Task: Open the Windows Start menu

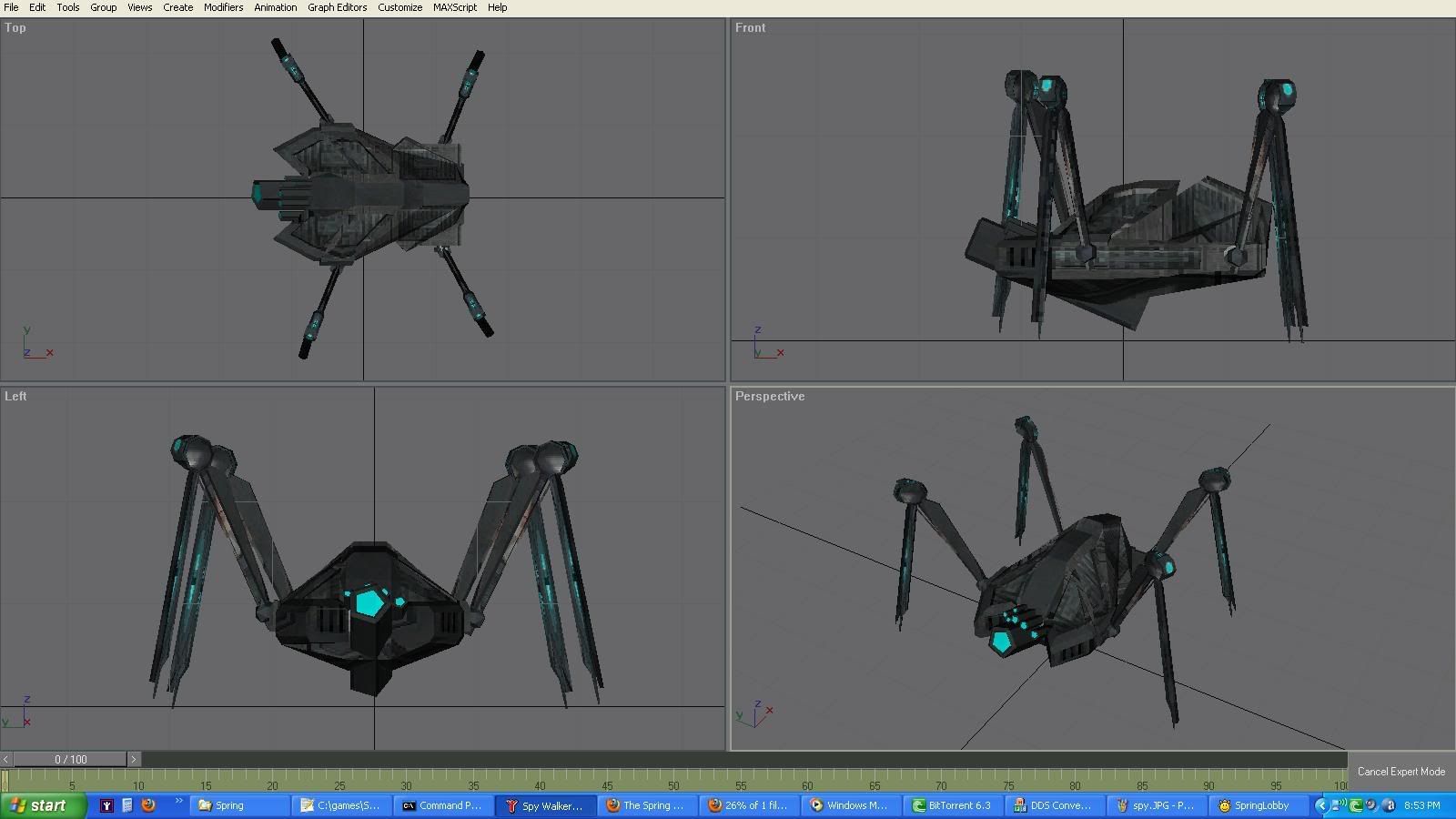Action: point(44,805)
